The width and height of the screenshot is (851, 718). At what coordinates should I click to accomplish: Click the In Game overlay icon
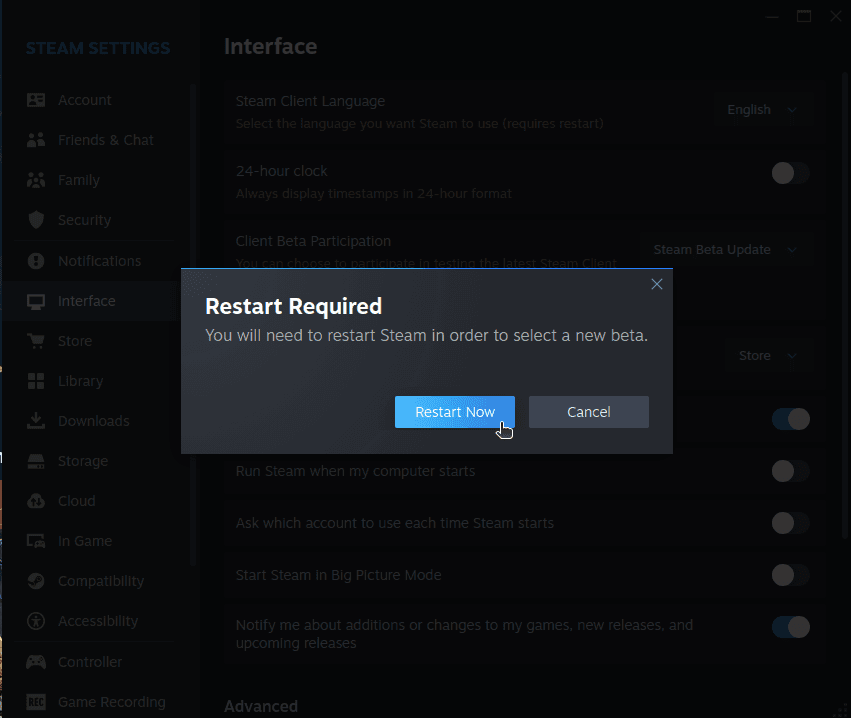point(36,541)
